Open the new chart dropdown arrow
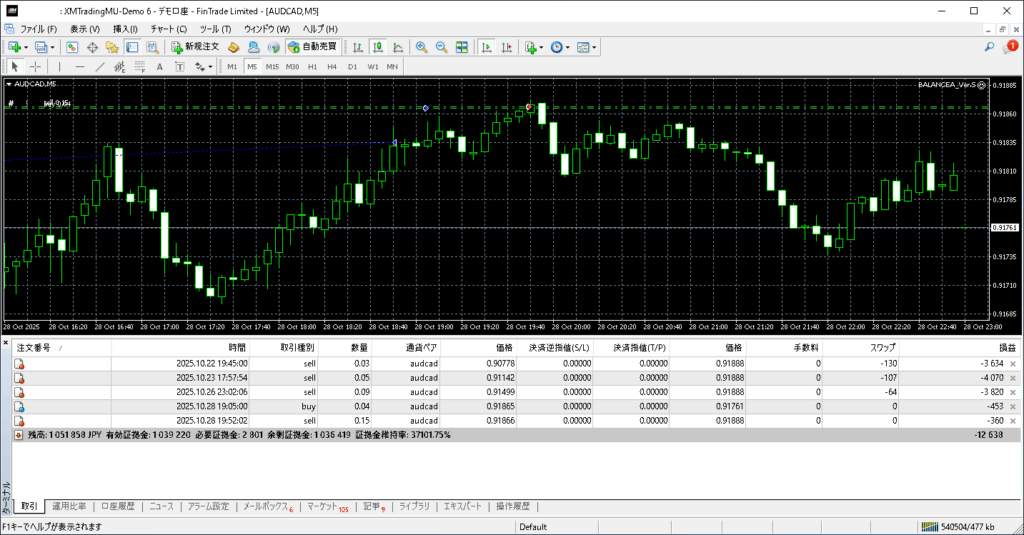Image resolution: width=1024 pixels, height=535 pixels. click(27, 47)
